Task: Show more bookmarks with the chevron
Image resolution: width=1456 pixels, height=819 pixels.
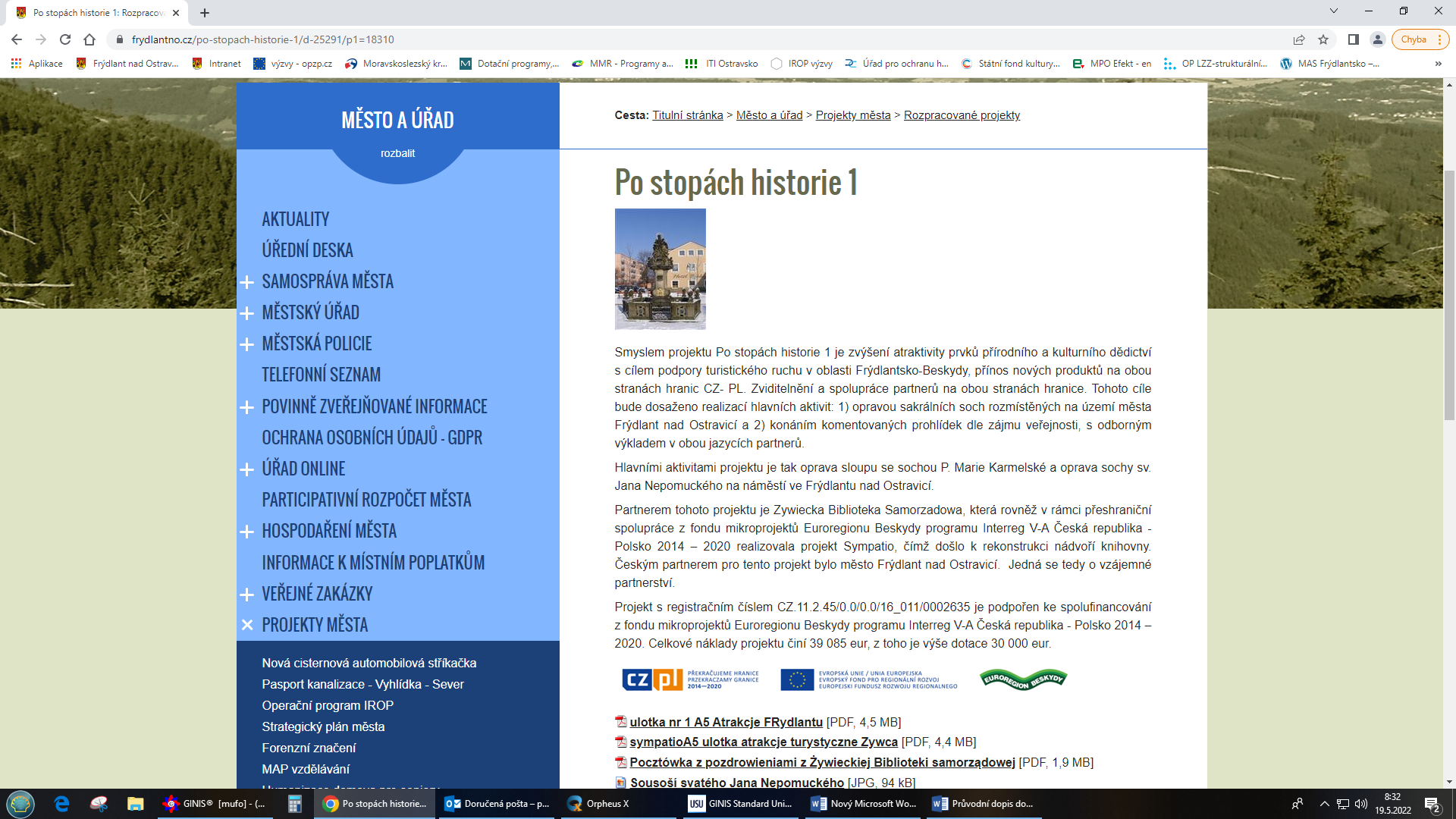Action: coord(1439,64)
